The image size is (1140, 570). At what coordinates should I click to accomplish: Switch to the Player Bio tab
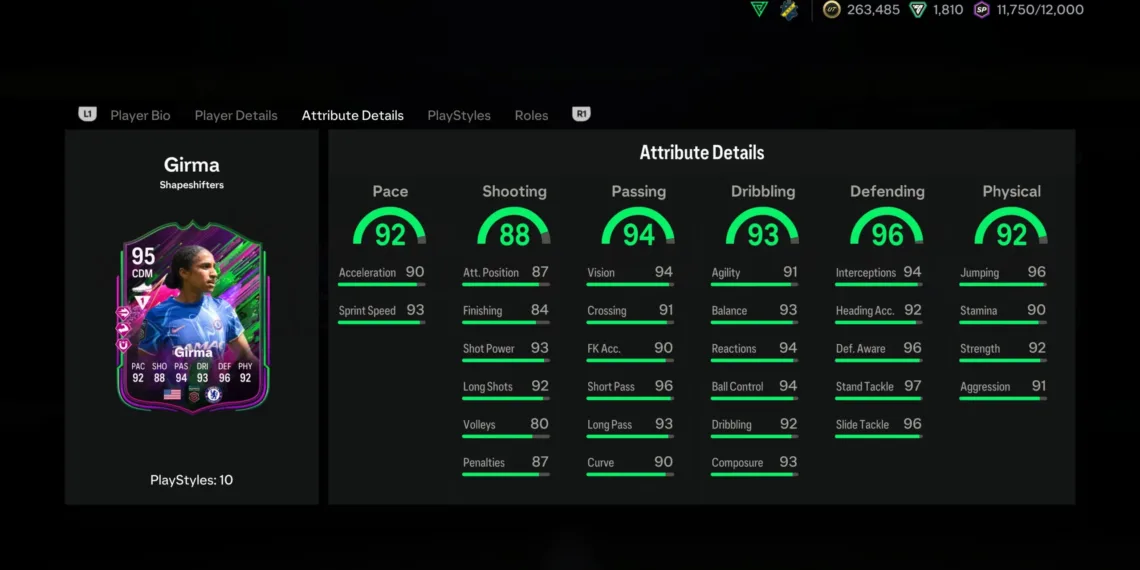pos(140,115)
